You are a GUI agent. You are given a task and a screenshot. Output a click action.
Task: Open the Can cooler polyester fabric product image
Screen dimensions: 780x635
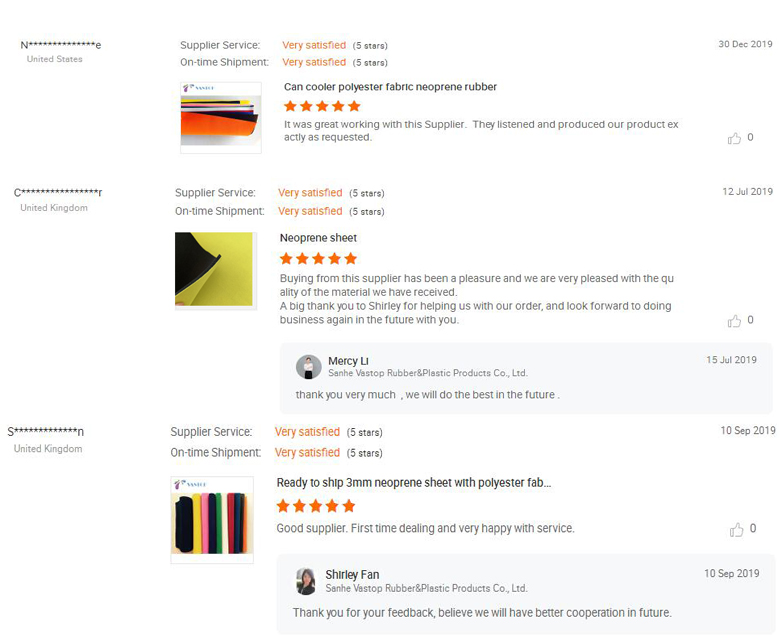[x=220, y=118]
